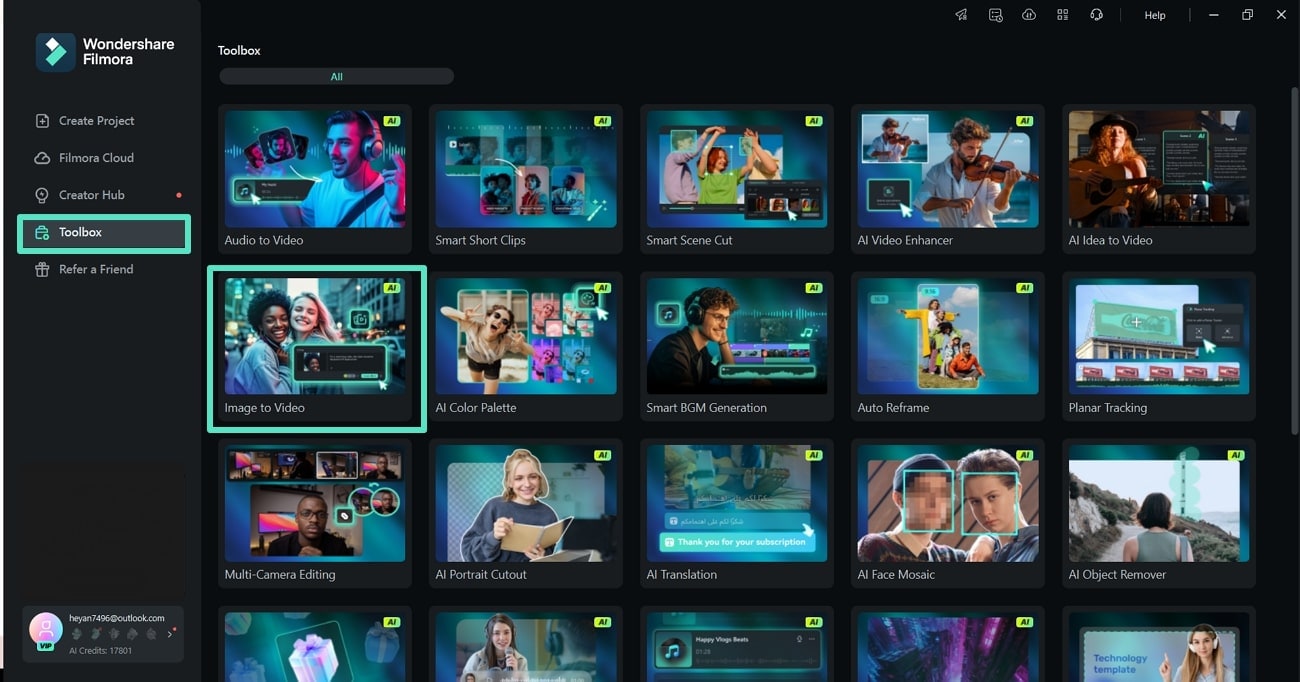Select the All filter tab

pyautogui.click(x=336, y=76)
